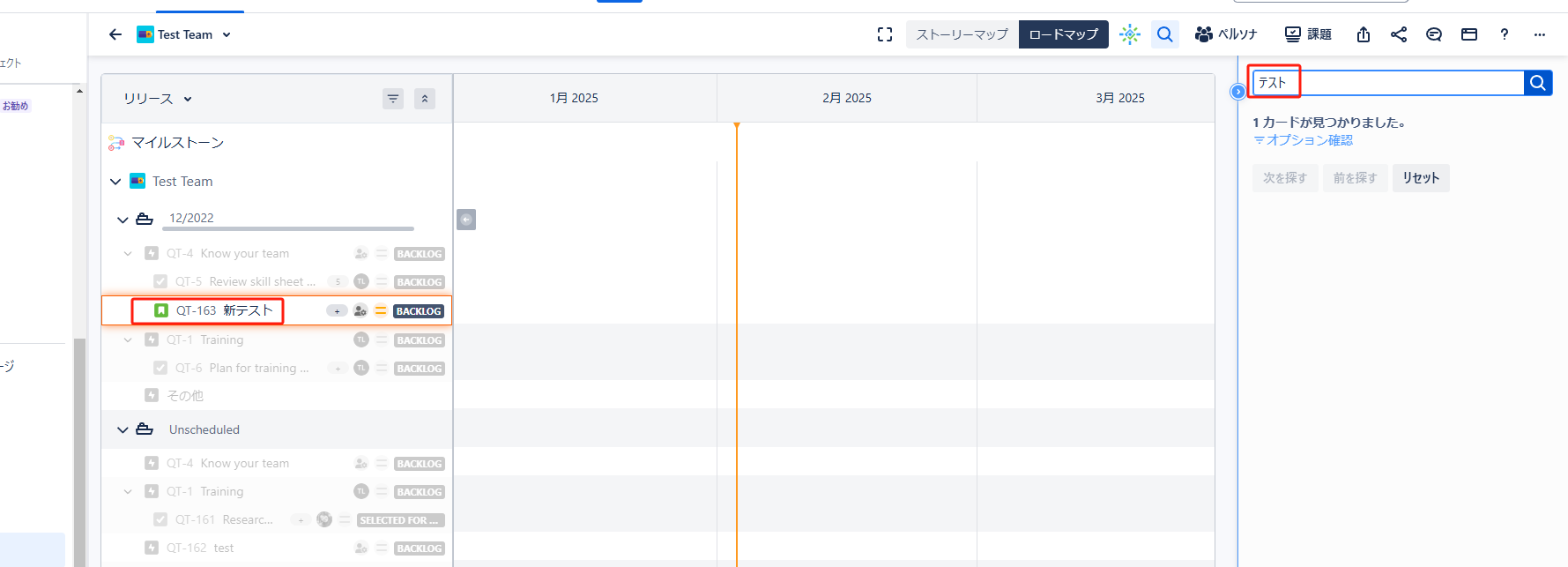The width and height of the screenshot is (1568, 567).
Task: Open the share icon in the toolbar
Action: [x=1399, y=34]
